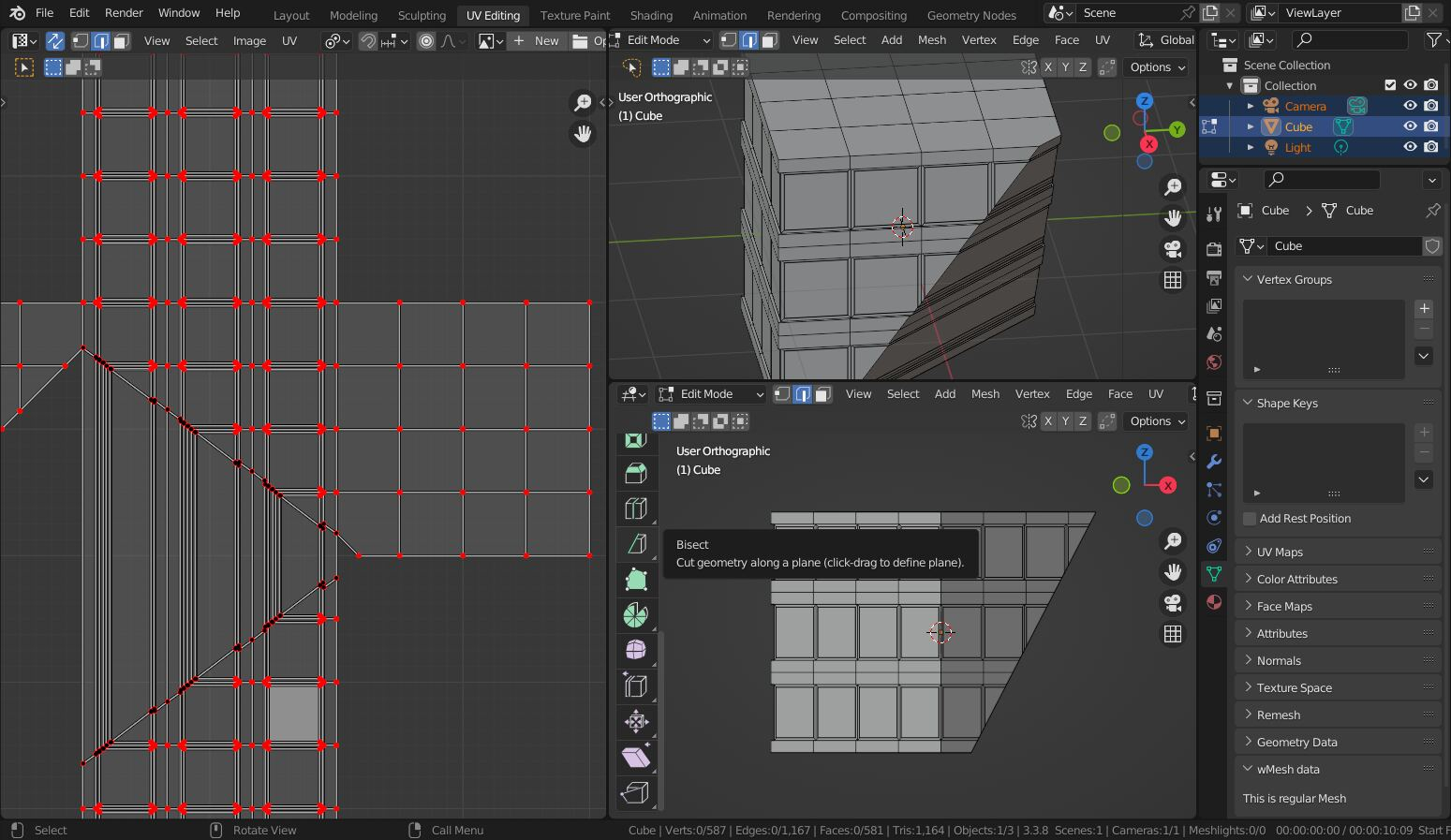Click the blue Z axis gizmo in bottom viewport
Image resolution: width=1451 pixels, height=840 pixels.
[1144, 452]
